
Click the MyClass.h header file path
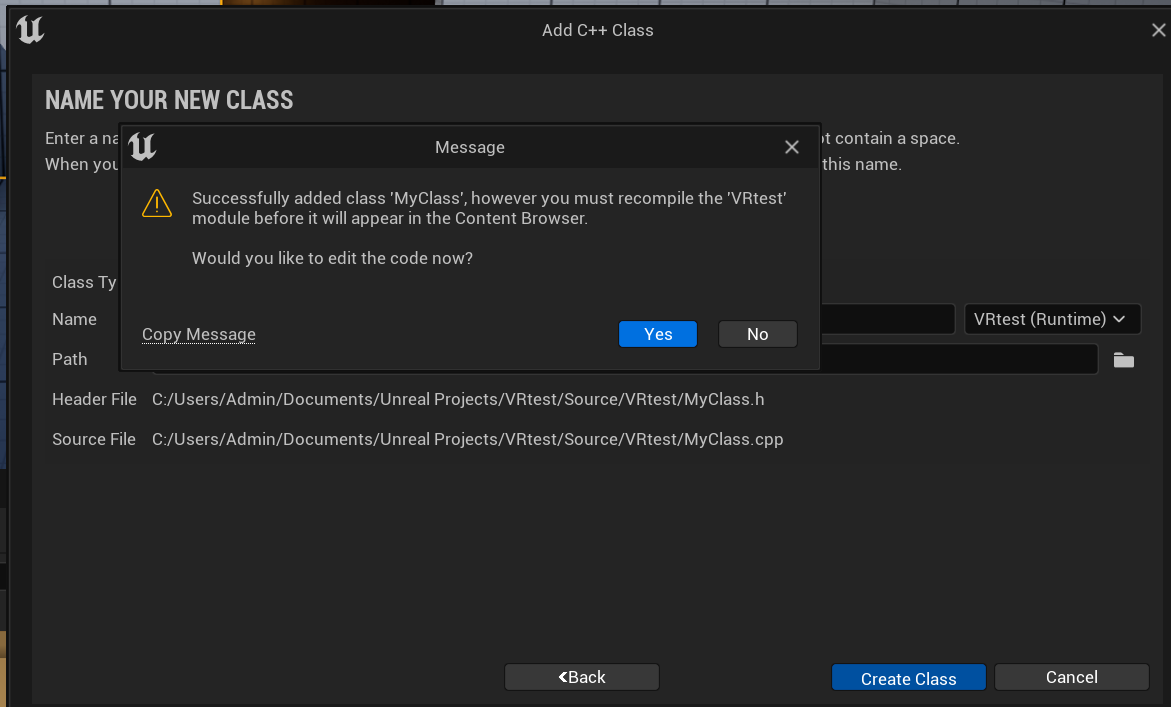(458, 400)
